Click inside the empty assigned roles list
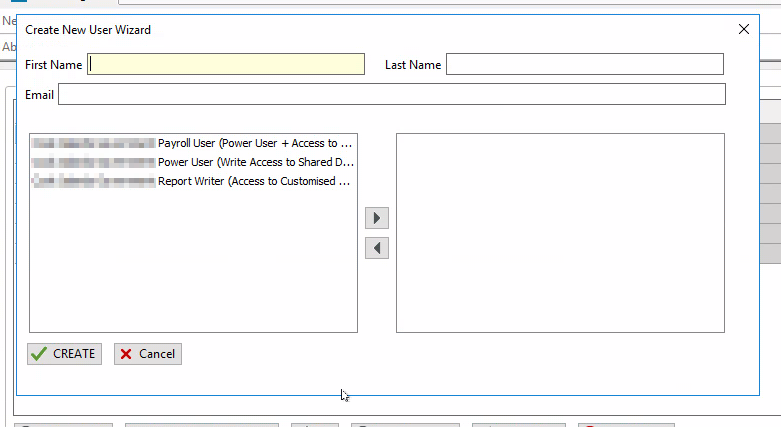Screen dimensions: 781x427 tap(560, 232)
